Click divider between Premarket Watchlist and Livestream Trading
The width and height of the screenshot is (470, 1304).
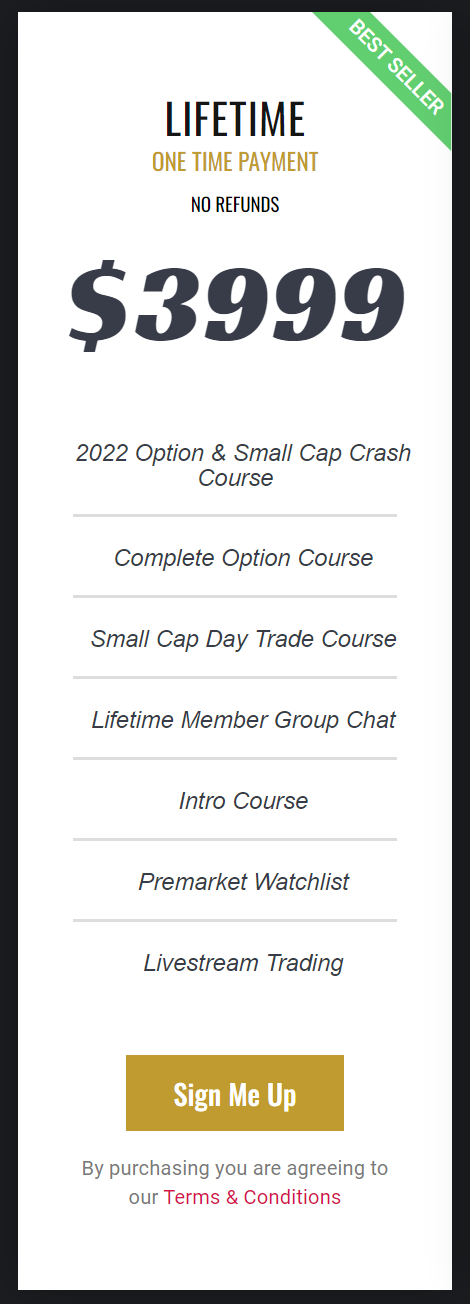tap(235, 921)
